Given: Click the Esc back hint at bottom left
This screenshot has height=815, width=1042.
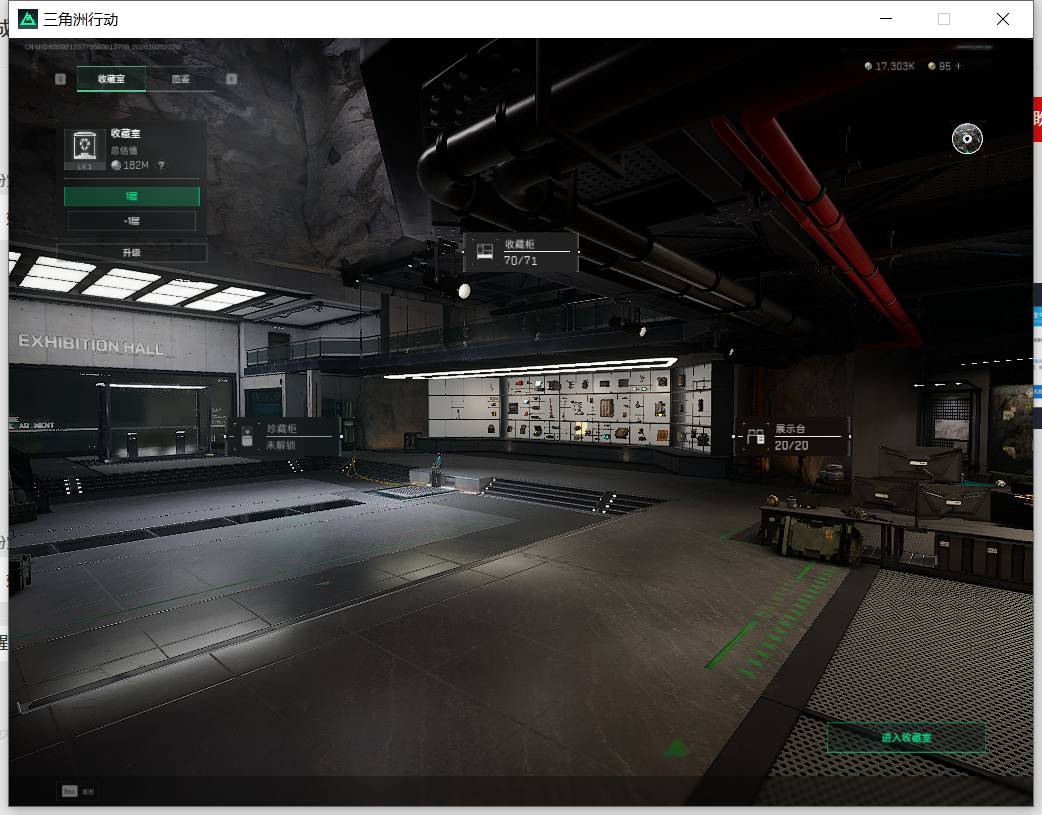Looking at the screenshot, I should tap(78, 791).
